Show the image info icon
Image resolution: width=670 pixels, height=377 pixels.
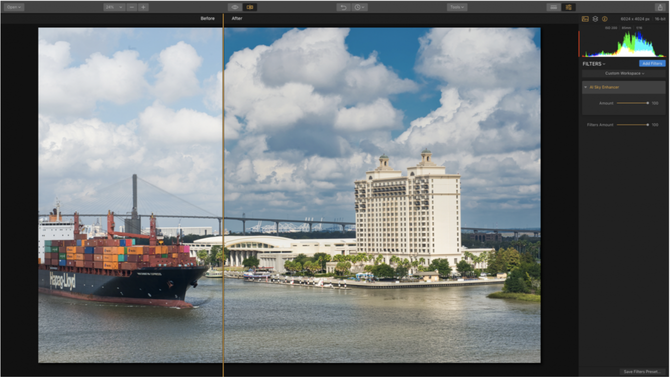tap(605, 19)
